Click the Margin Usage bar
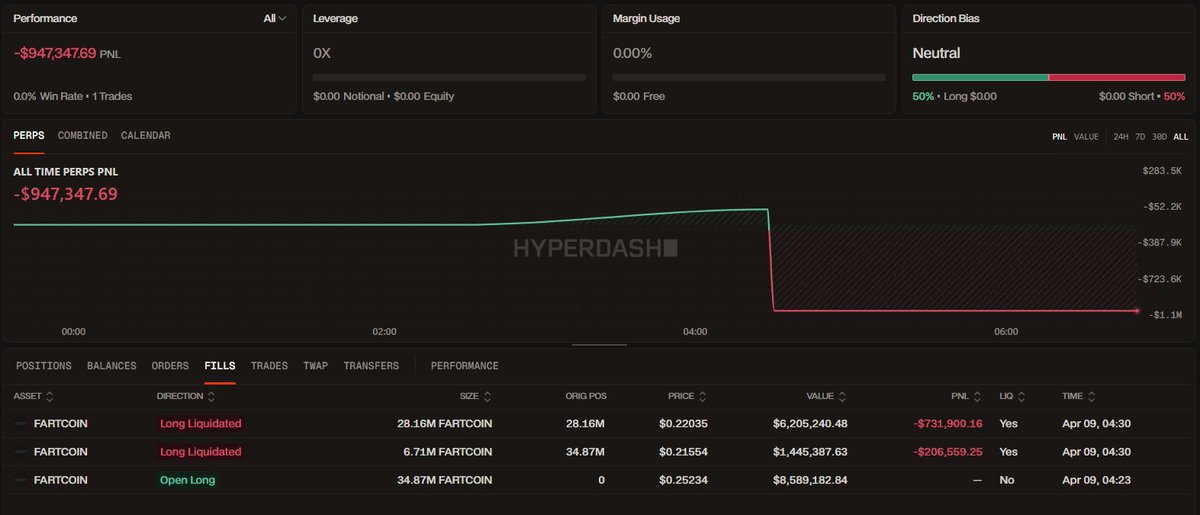This screenshot has width=1200, height=515. click(x=749, y=77)
